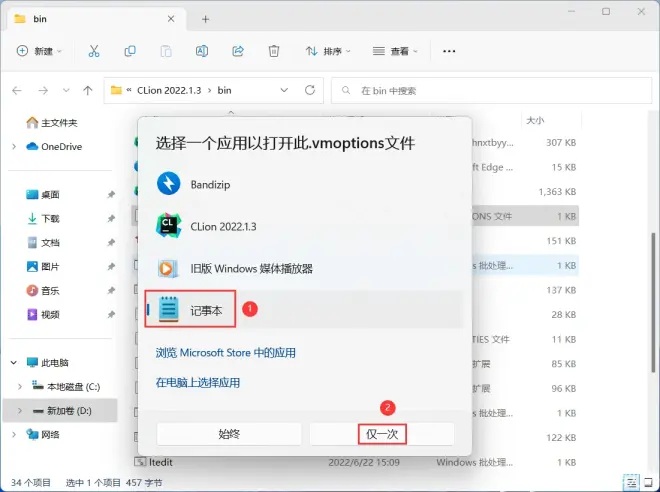Expand 网络 tree node
Viewport: 660px width, 492px height.
pyautogui.click(x=14, y=434)
